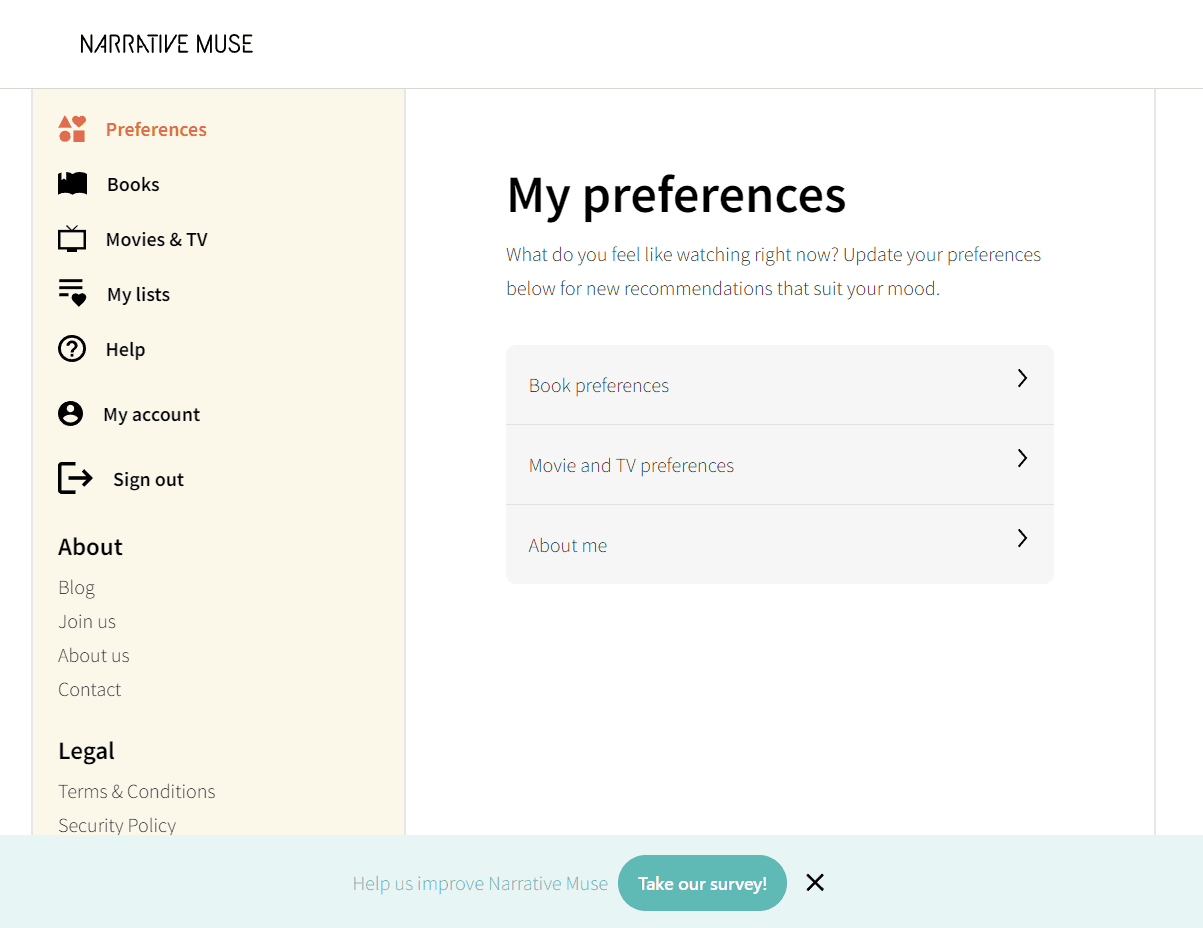The image size is (1203, 928).
Task: Click the Narrative Muse logo
Action: [x=167, y=43]
